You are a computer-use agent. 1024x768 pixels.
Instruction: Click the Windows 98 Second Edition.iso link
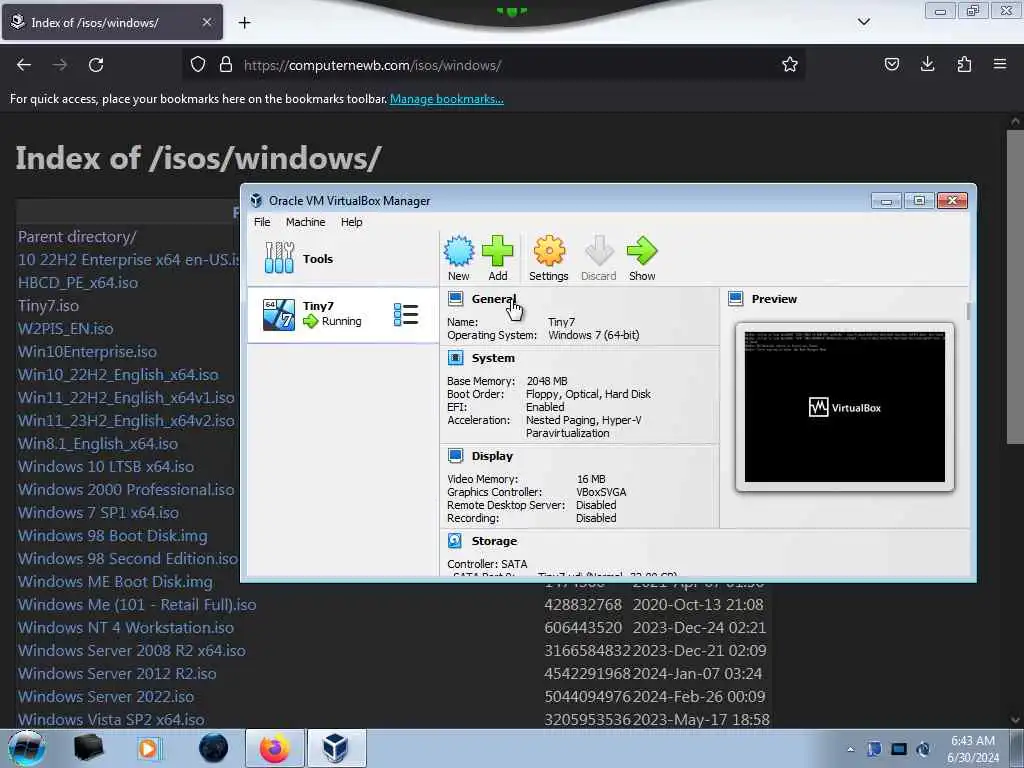(128, 558)
